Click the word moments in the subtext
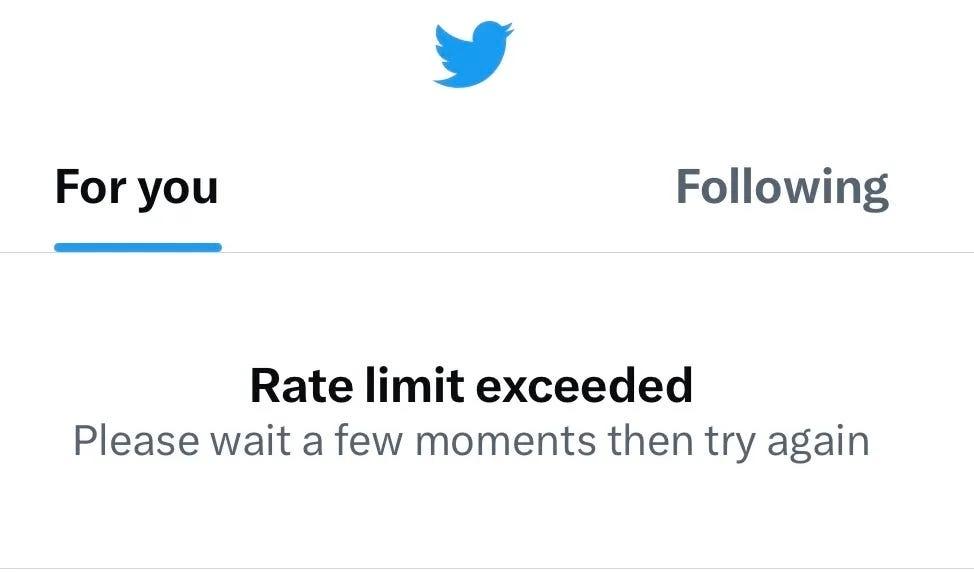The height and width of the screenshot is (572, 974). (x=505, y=442)
